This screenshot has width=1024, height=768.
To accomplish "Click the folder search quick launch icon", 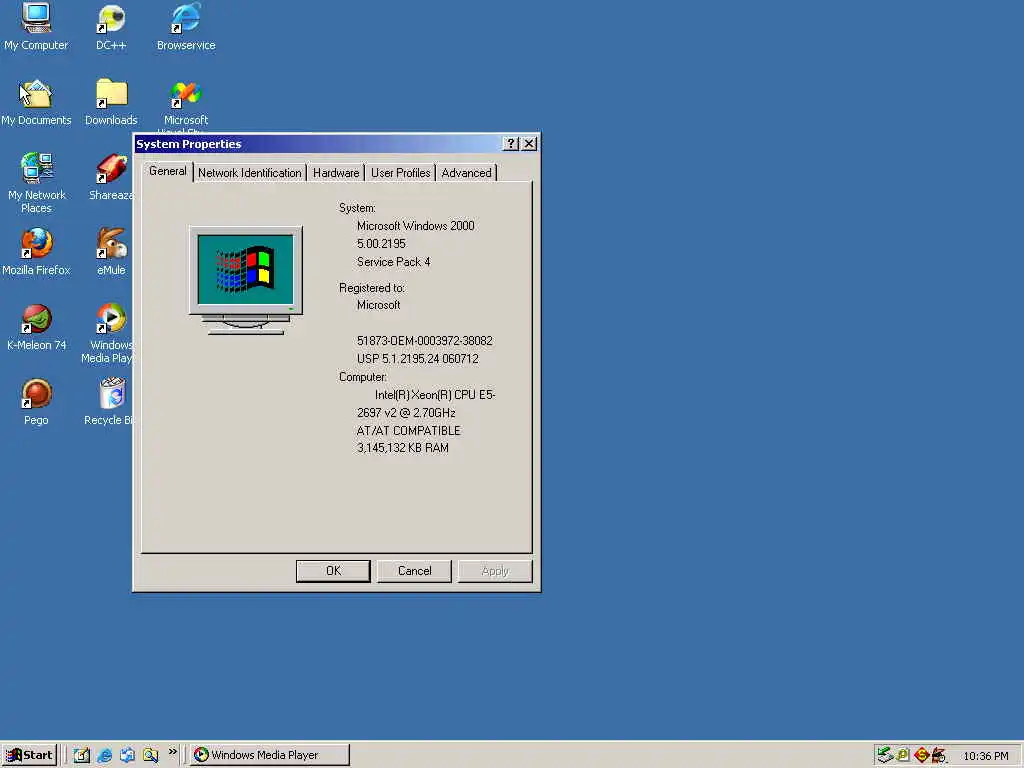I will pos(151,755).
